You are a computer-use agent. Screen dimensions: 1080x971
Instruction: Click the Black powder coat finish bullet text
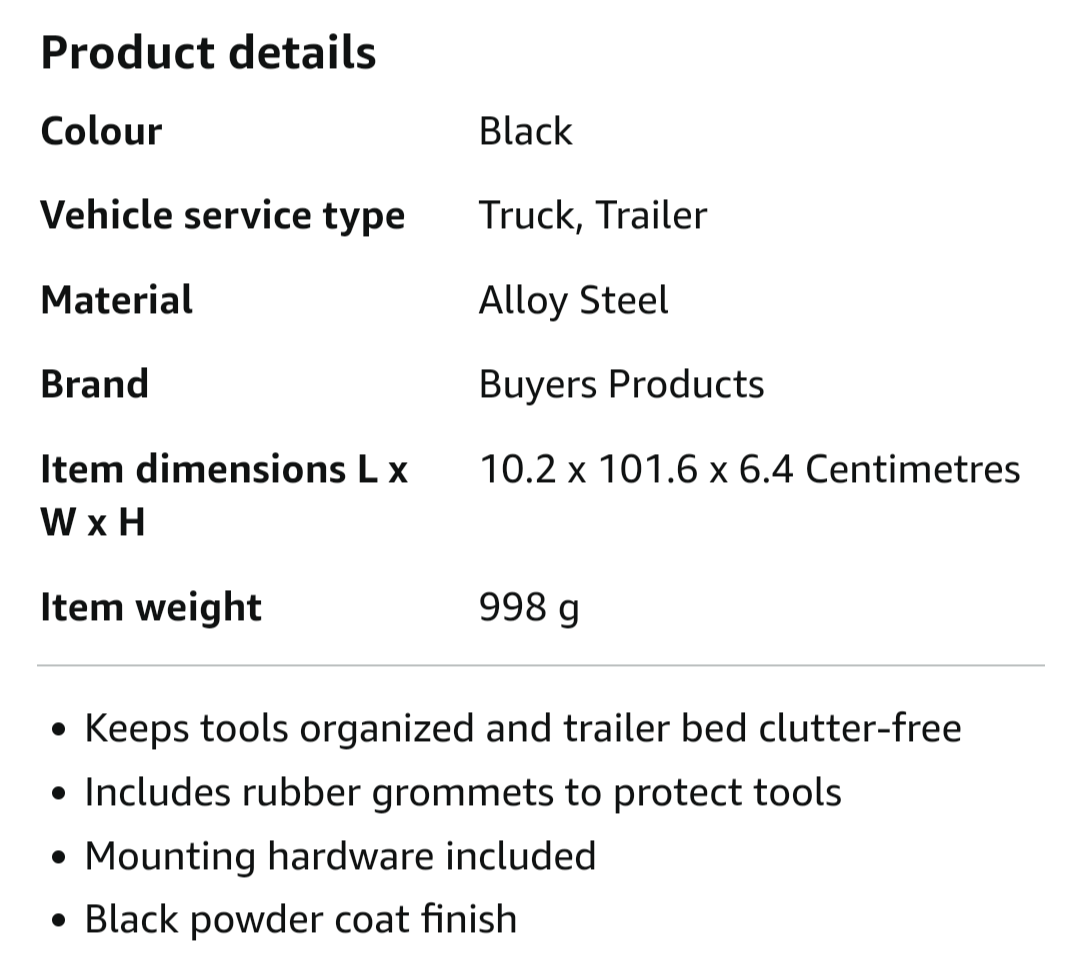[300, 919]
